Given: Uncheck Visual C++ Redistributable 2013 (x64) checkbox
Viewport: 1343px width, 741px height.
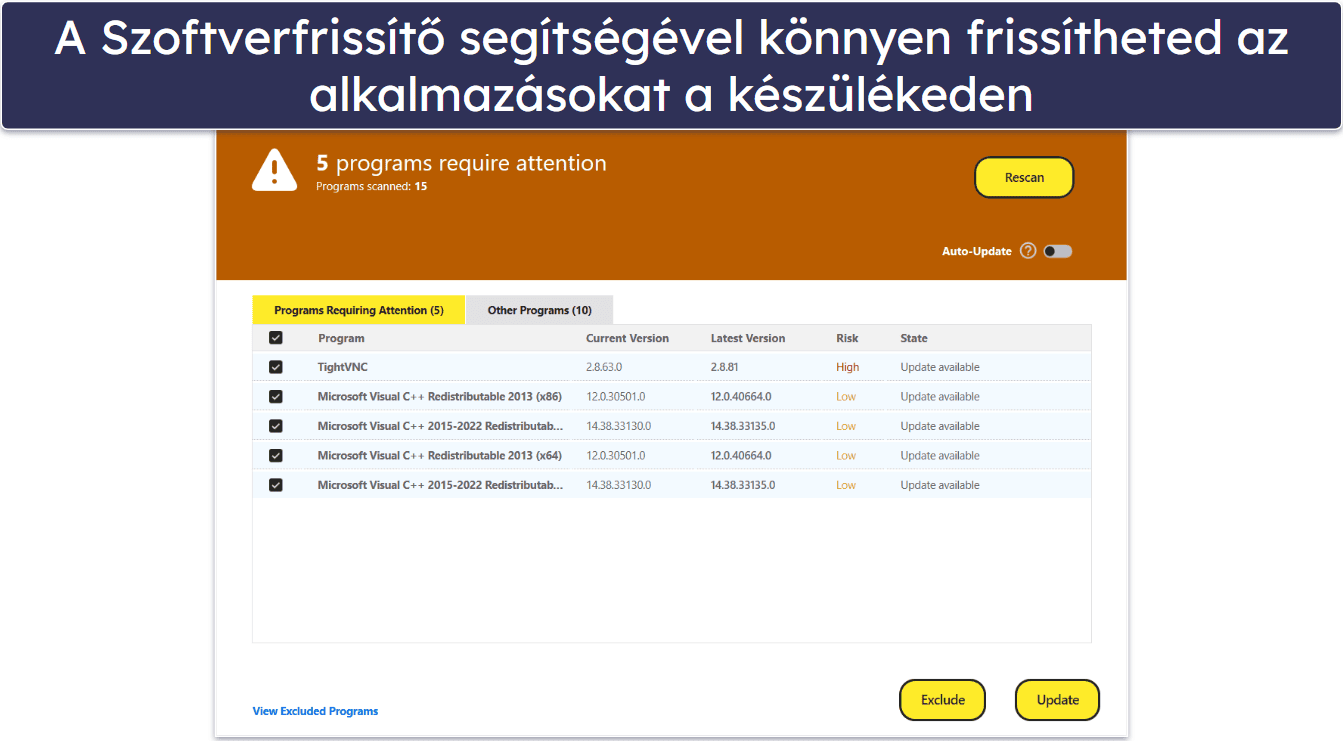Looking at the screenshot, I should pos(276,455).
